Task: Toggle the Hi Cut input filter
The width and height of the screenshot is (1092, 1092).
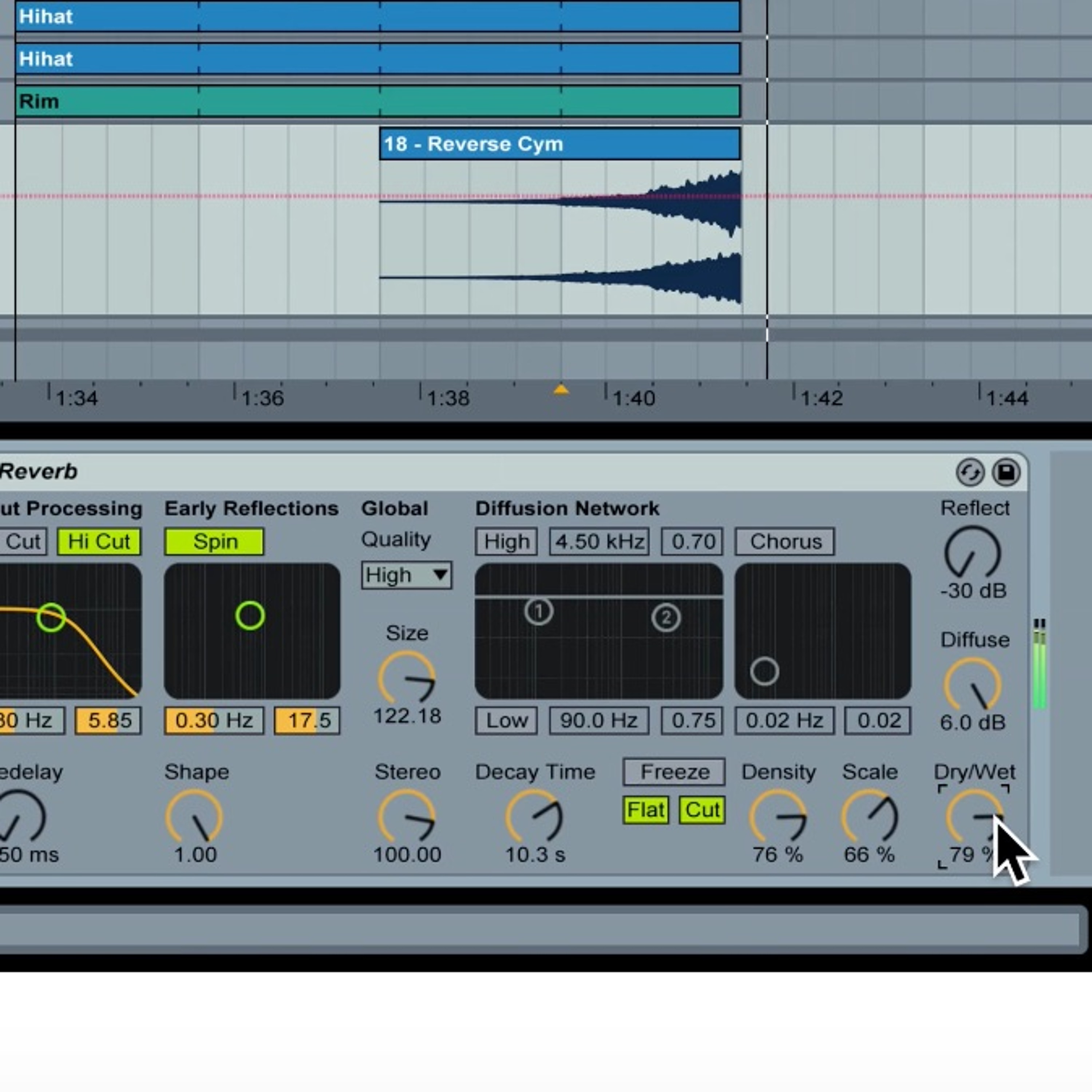Action: [99, 542]
